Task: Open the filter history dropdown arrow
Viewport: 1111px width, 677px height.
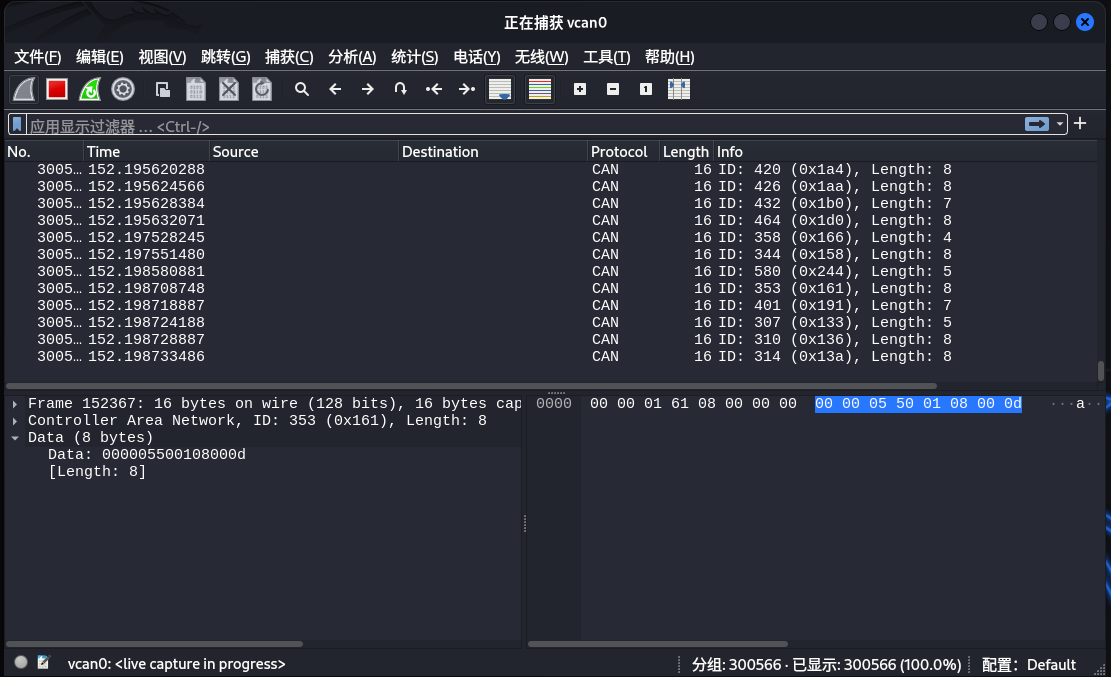Action: (x=1060, y=124)
